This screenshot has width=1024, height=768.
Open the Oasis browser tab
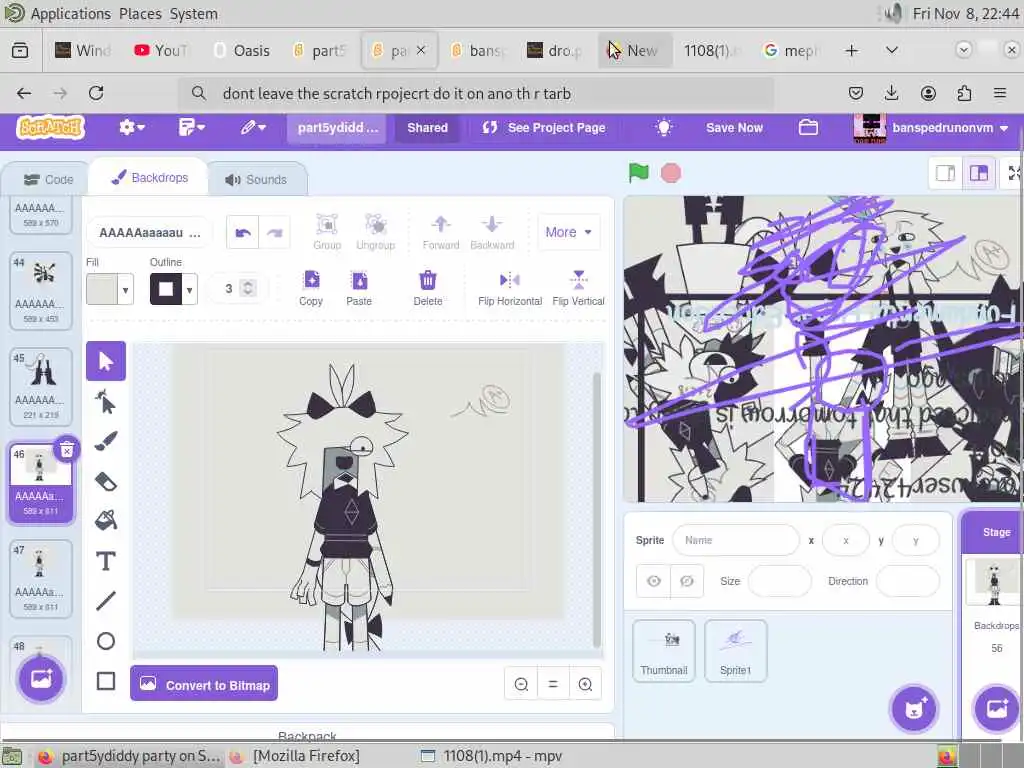pyautogui.click(x=242, y=50)
